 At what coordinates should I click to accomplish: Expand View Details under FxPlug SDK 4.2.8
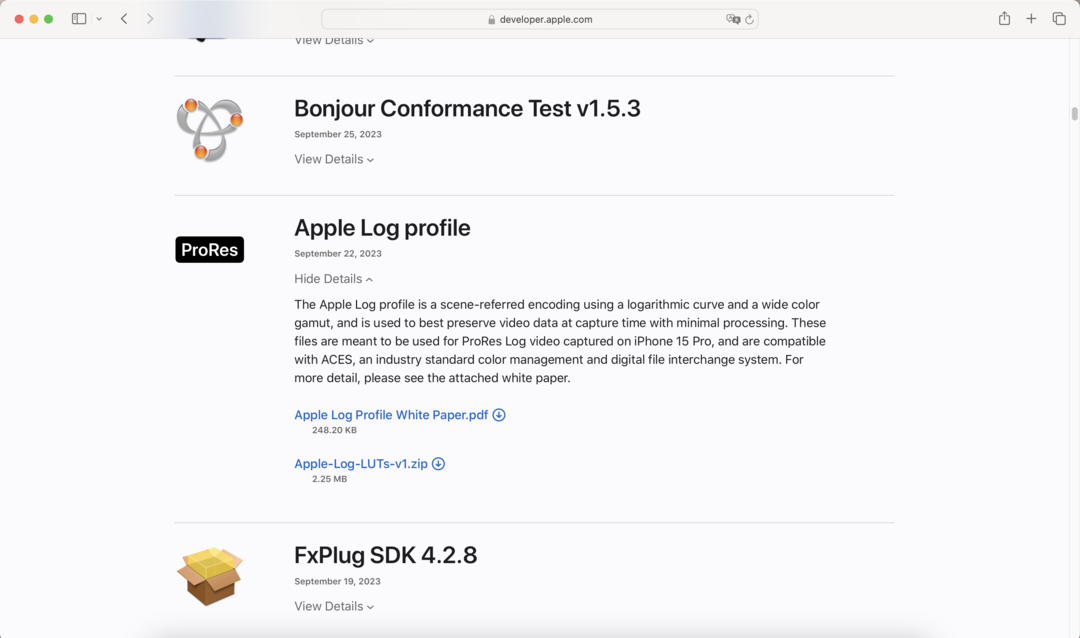click(334, 606)
